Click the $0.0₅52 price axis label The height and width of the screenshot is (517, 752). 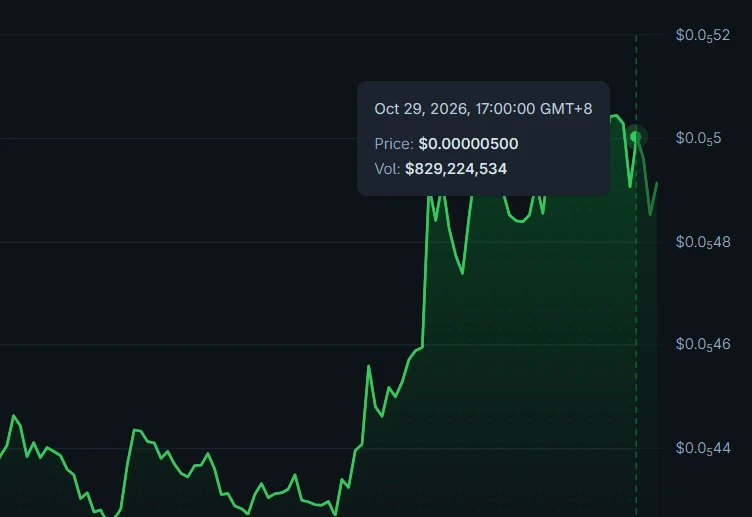pos(703,35)
